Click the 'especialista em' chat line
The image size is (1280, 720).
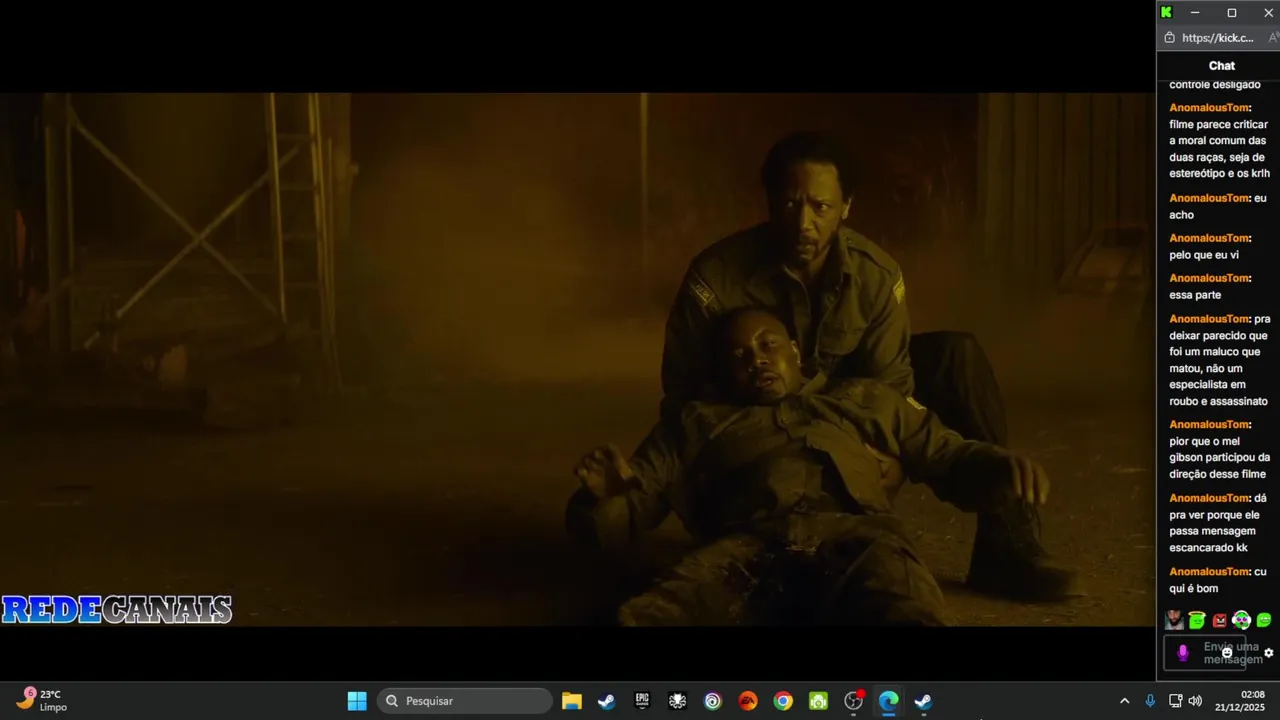1207,384
